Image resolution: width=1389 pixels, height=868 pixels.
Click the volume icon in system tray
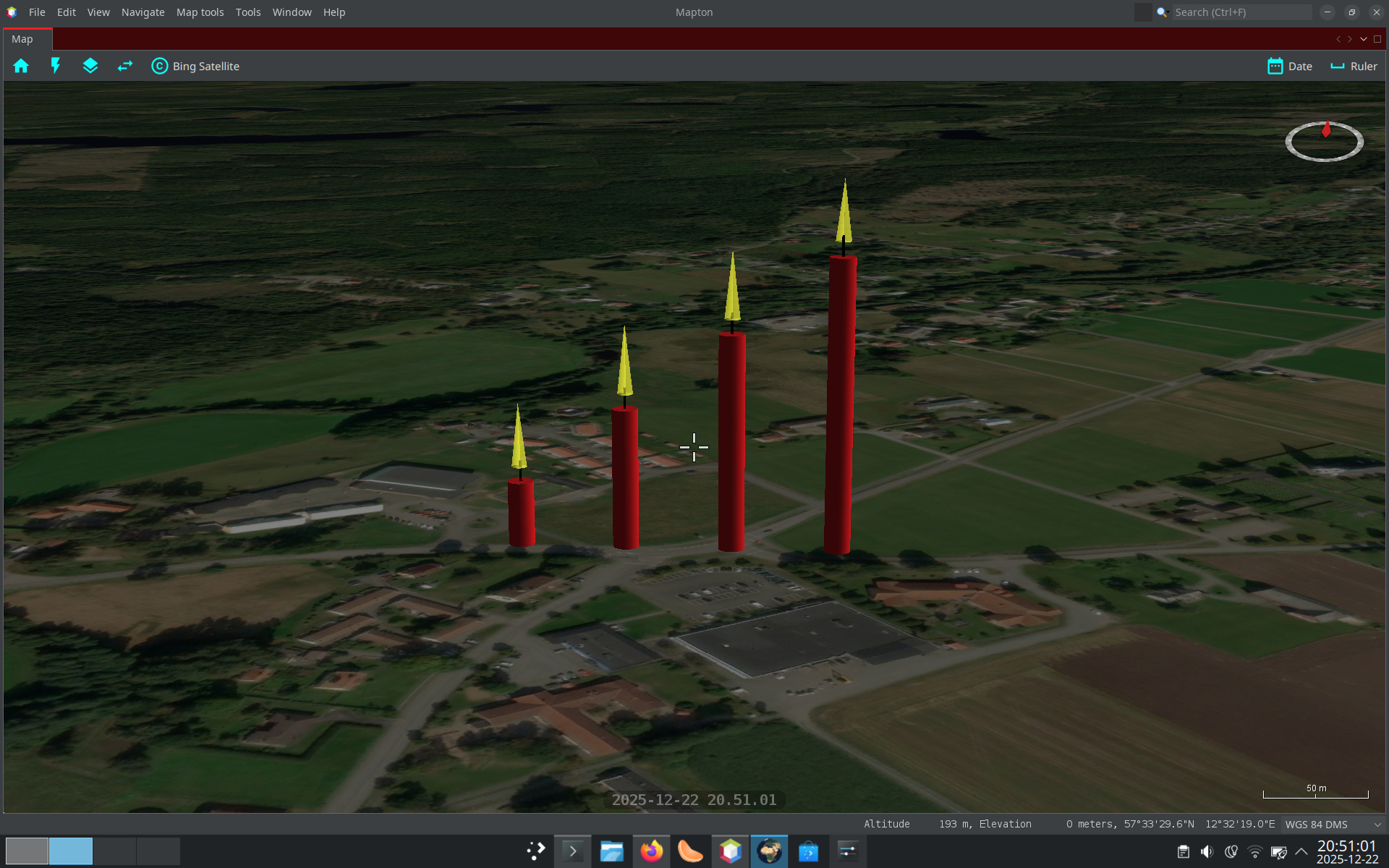1207,851
